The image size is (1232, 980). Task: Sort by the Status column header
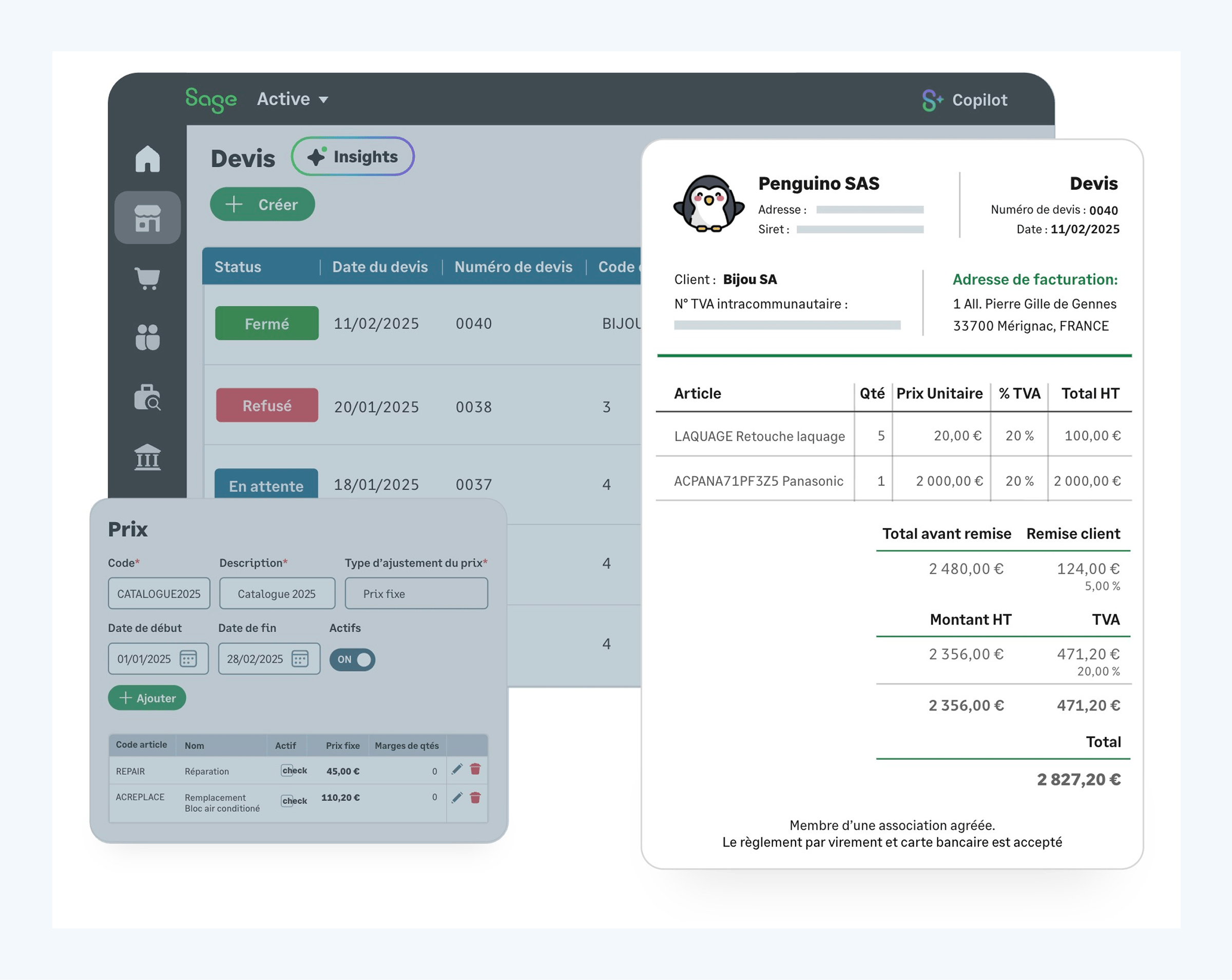click(x=238, y=267)
